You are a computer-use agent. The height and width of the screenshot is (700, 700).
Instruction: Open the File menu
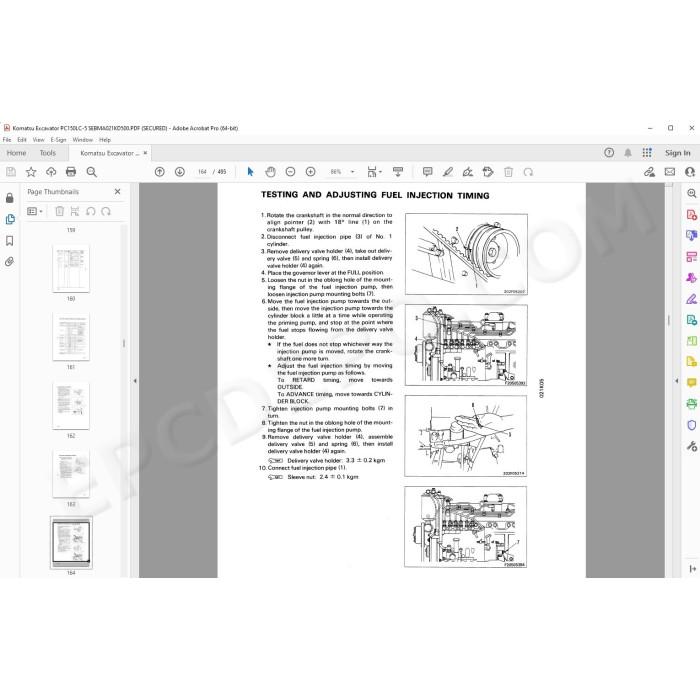point(7,140)
